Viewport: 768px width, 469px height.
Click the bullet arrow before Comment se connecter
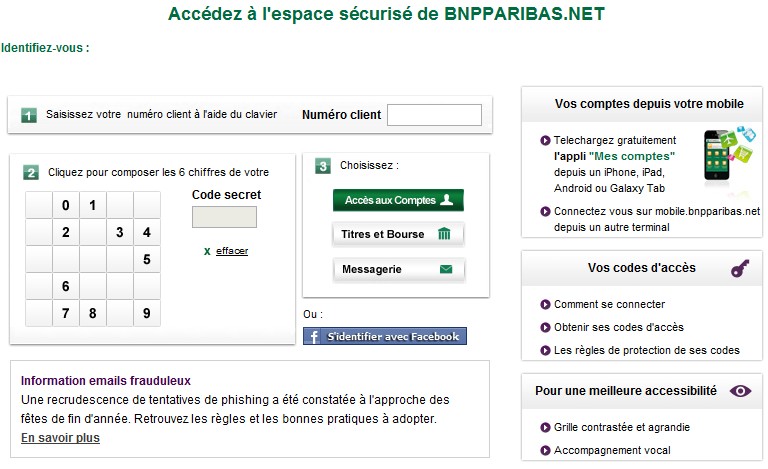545,304
